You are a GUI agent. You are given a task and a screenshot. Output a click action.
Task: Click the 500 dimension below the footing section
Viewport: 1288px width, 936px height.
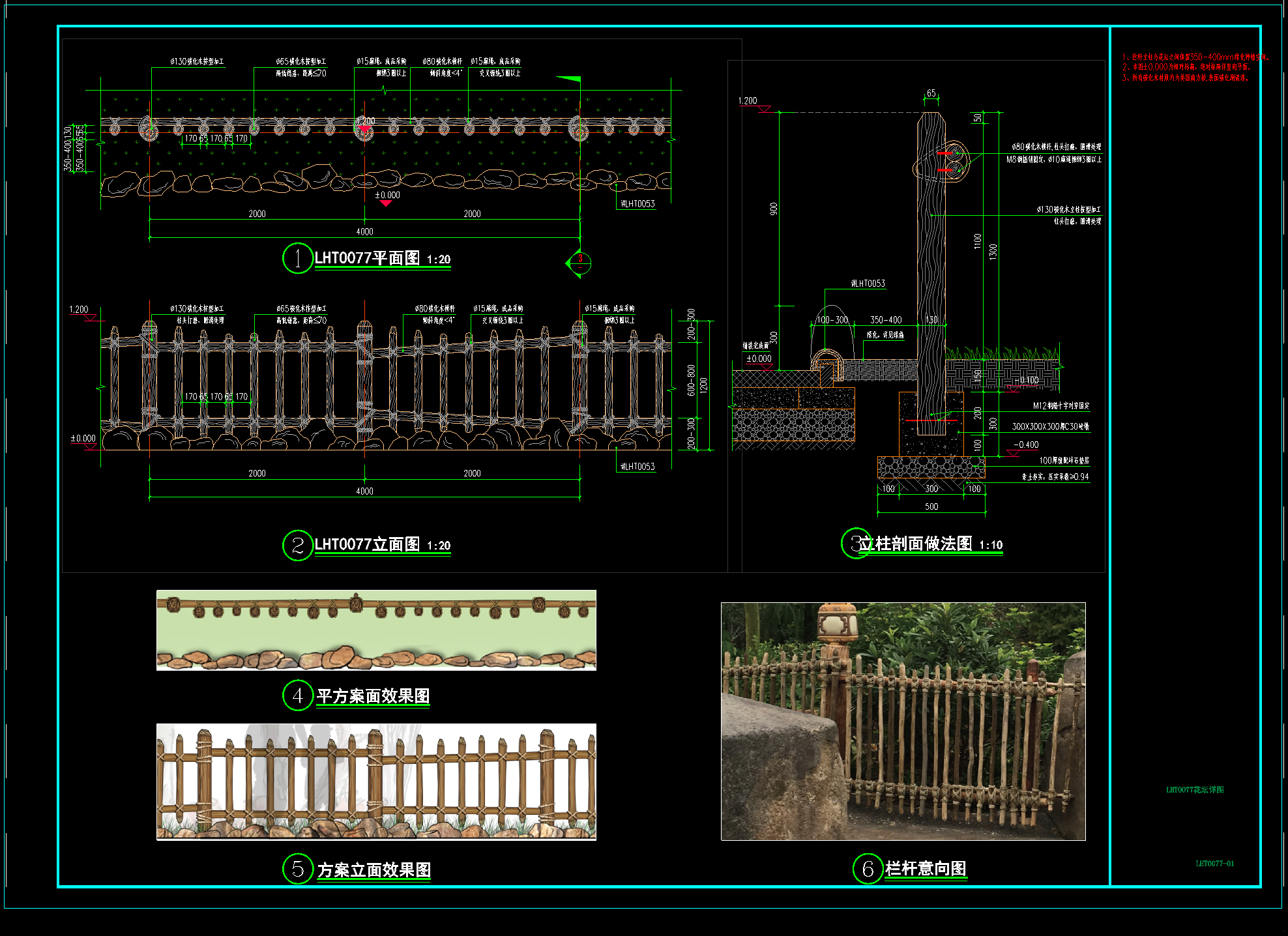click(931, 506)
